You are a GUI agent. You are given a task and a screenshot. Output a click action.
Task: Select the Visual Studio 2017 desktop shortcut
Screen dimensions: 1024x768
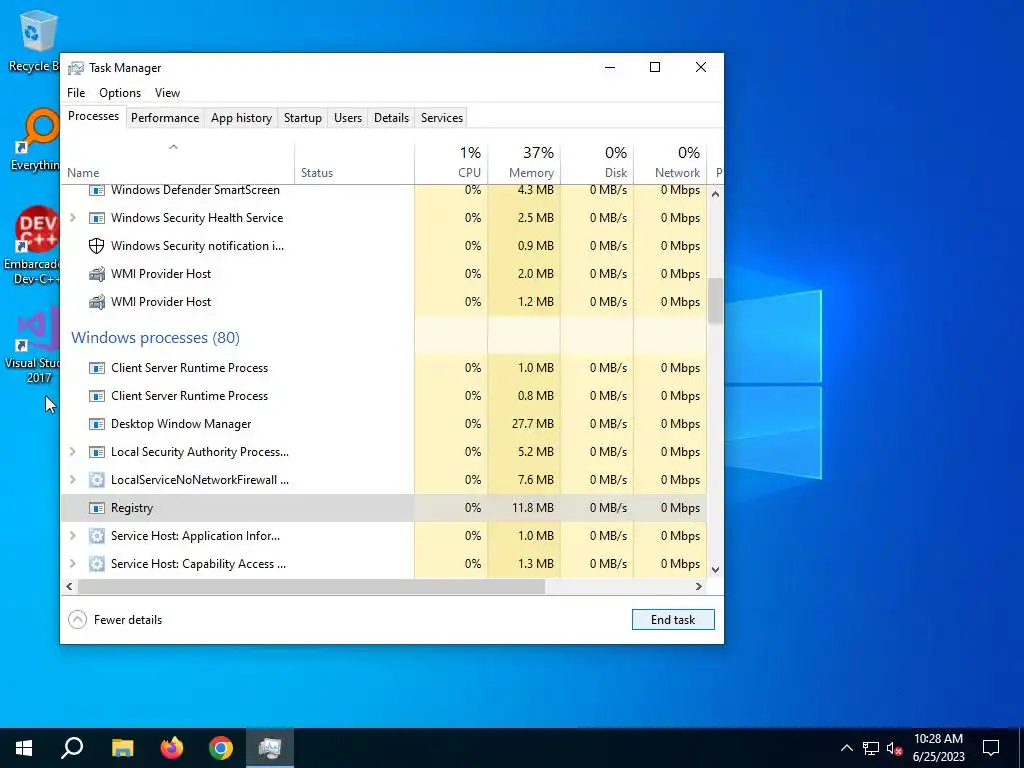[33, 347]
